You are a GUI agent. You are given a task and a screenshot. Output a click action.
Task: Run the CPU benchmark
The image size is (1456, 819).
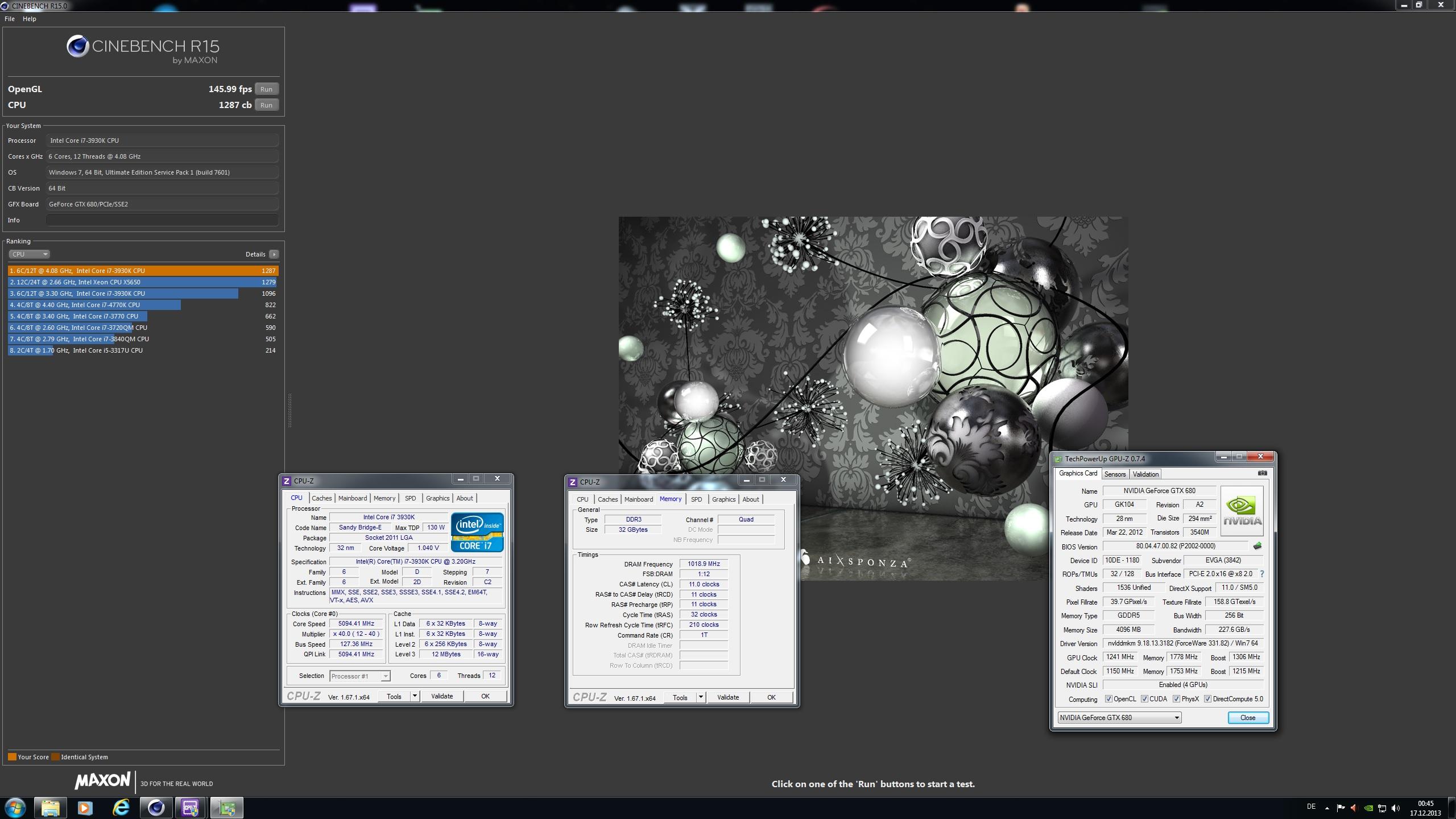tap(266, 105)
